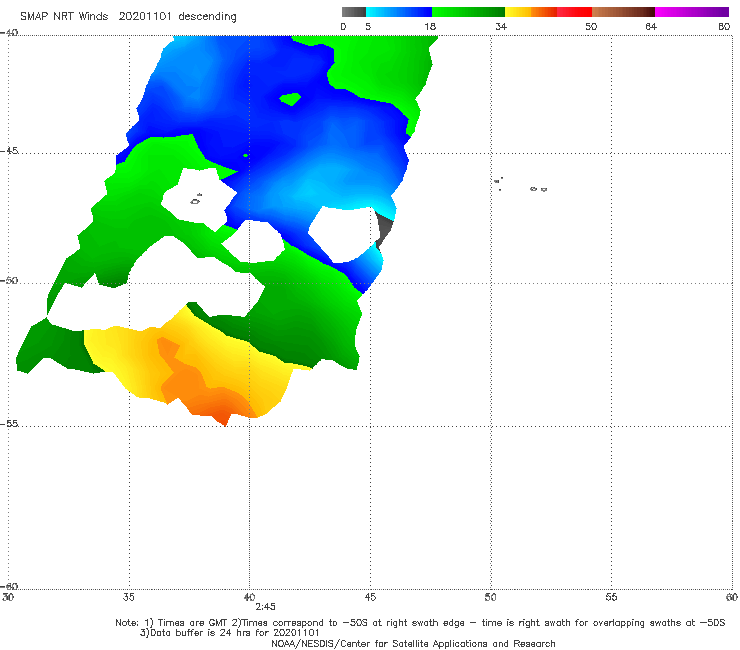Click the color bar label '34'
The image size is (740, 650).
[x=501, y=26]
